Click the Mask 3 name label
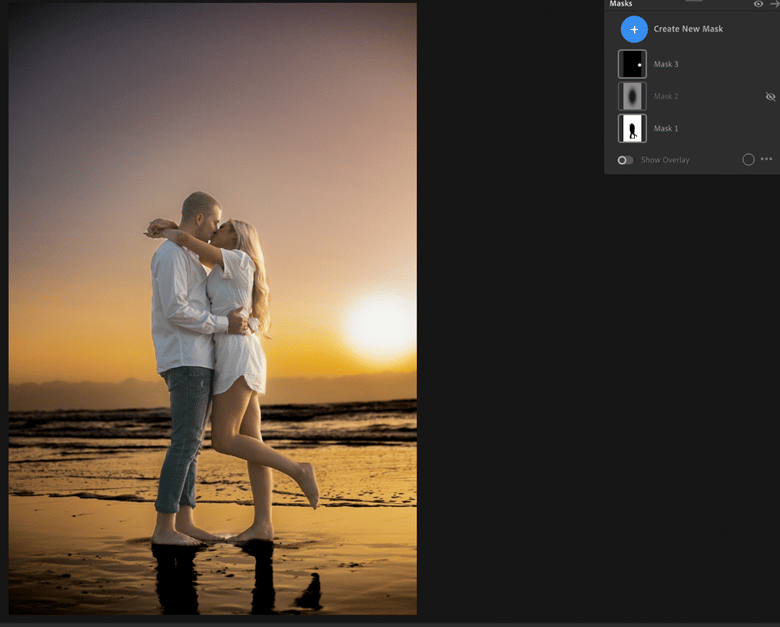The height and width of the screenshot is (627, 780). click(x=666, y=64)
